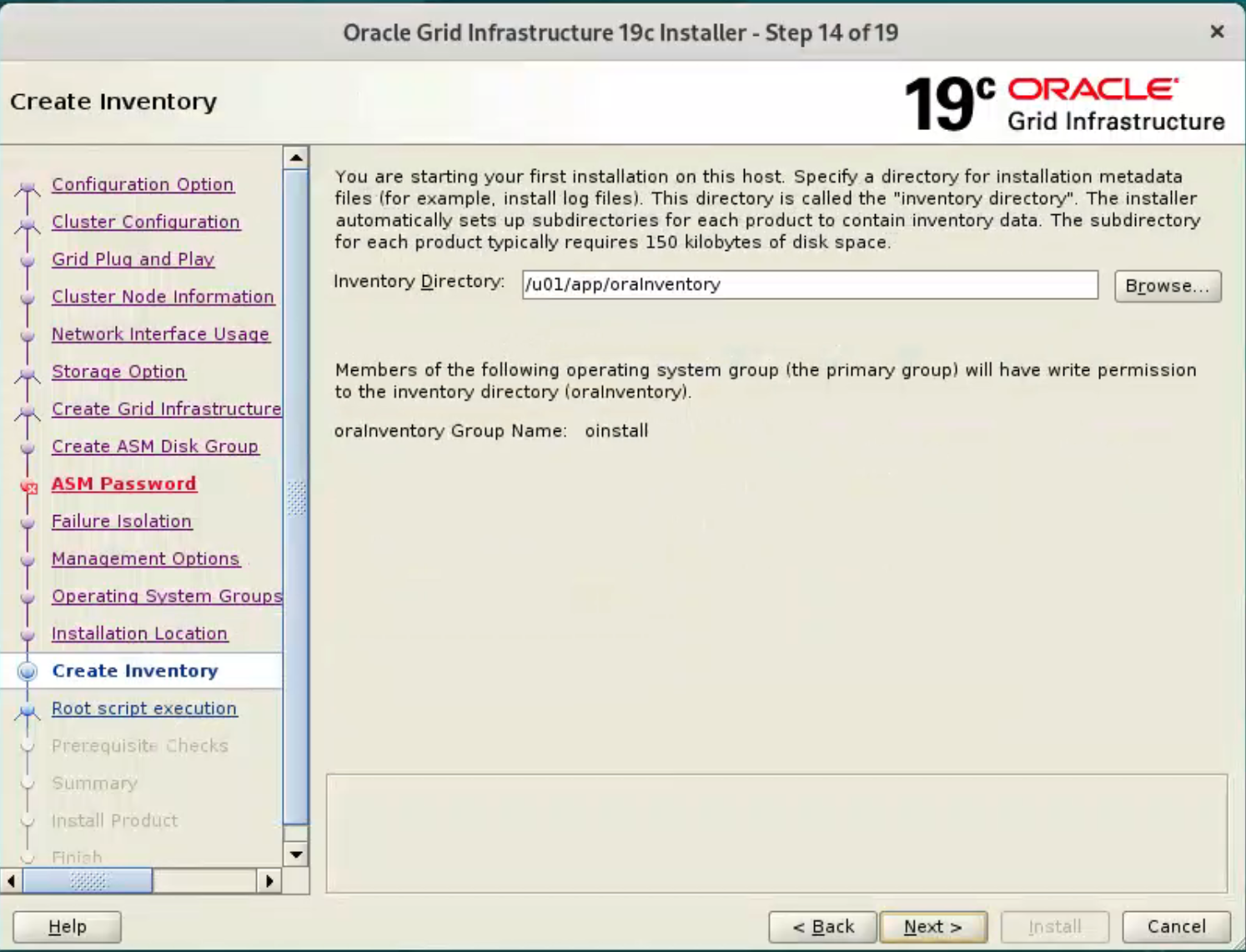This screenshot has width=1246, height=952.
Task: Click the step list scroll-down arrow
Action: pos(296,854)
